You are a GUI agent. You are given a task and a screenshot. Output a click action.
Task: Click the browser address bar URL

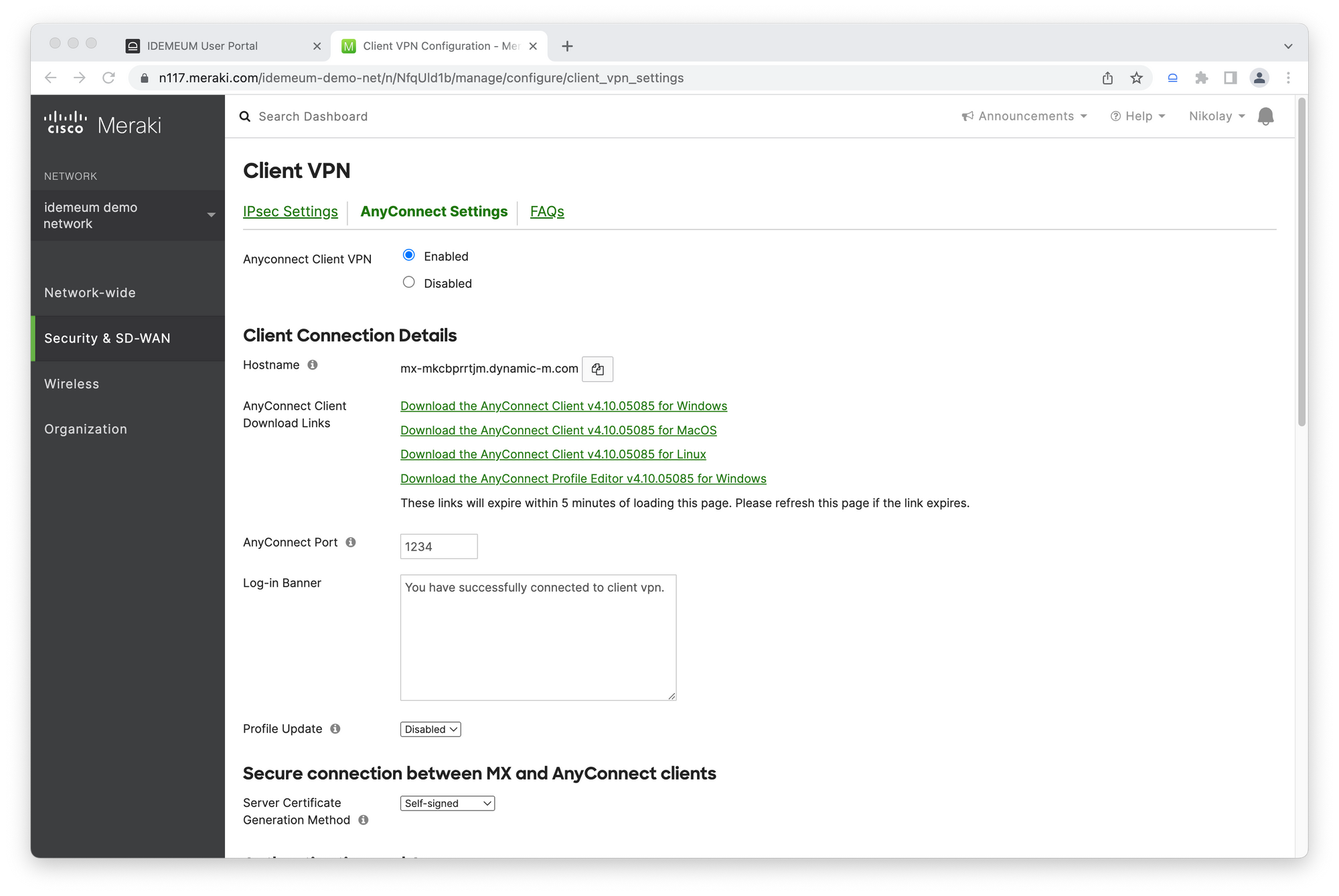coord(421,78)
